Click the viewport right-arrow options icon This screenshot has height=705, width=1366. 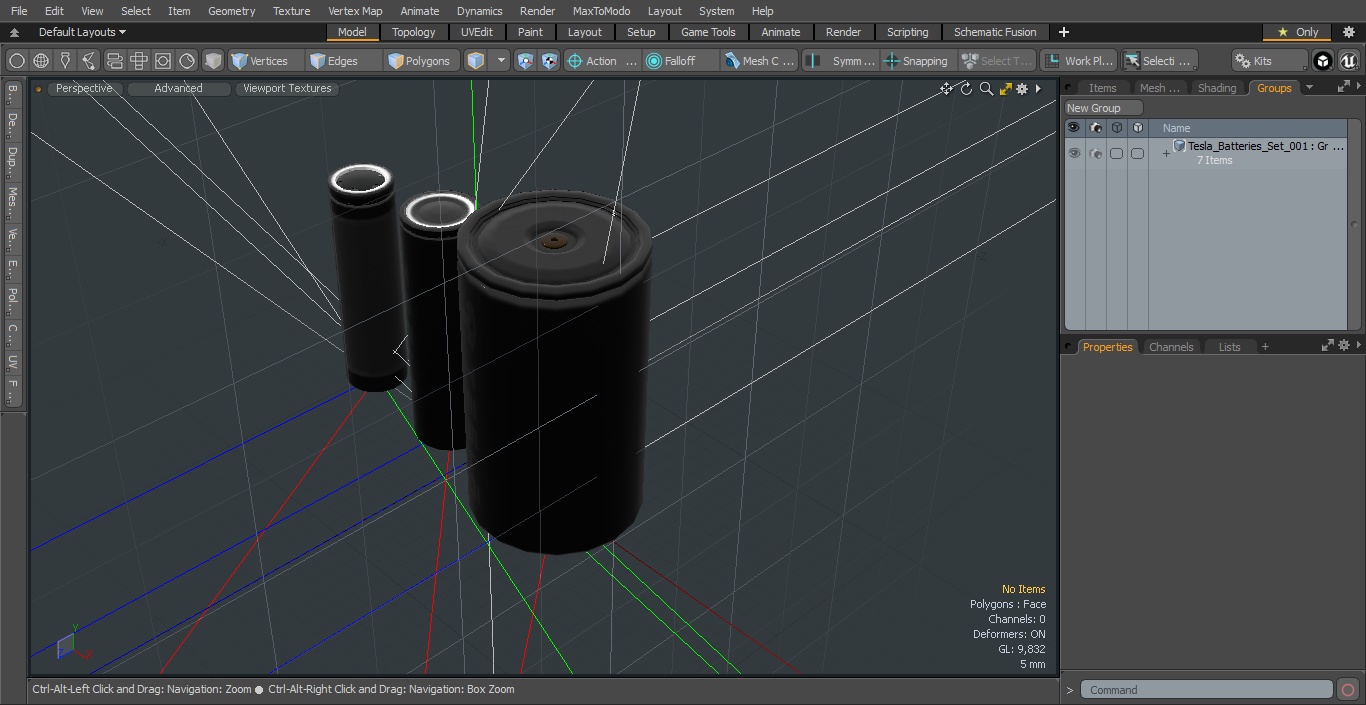tap(1038, 89)
